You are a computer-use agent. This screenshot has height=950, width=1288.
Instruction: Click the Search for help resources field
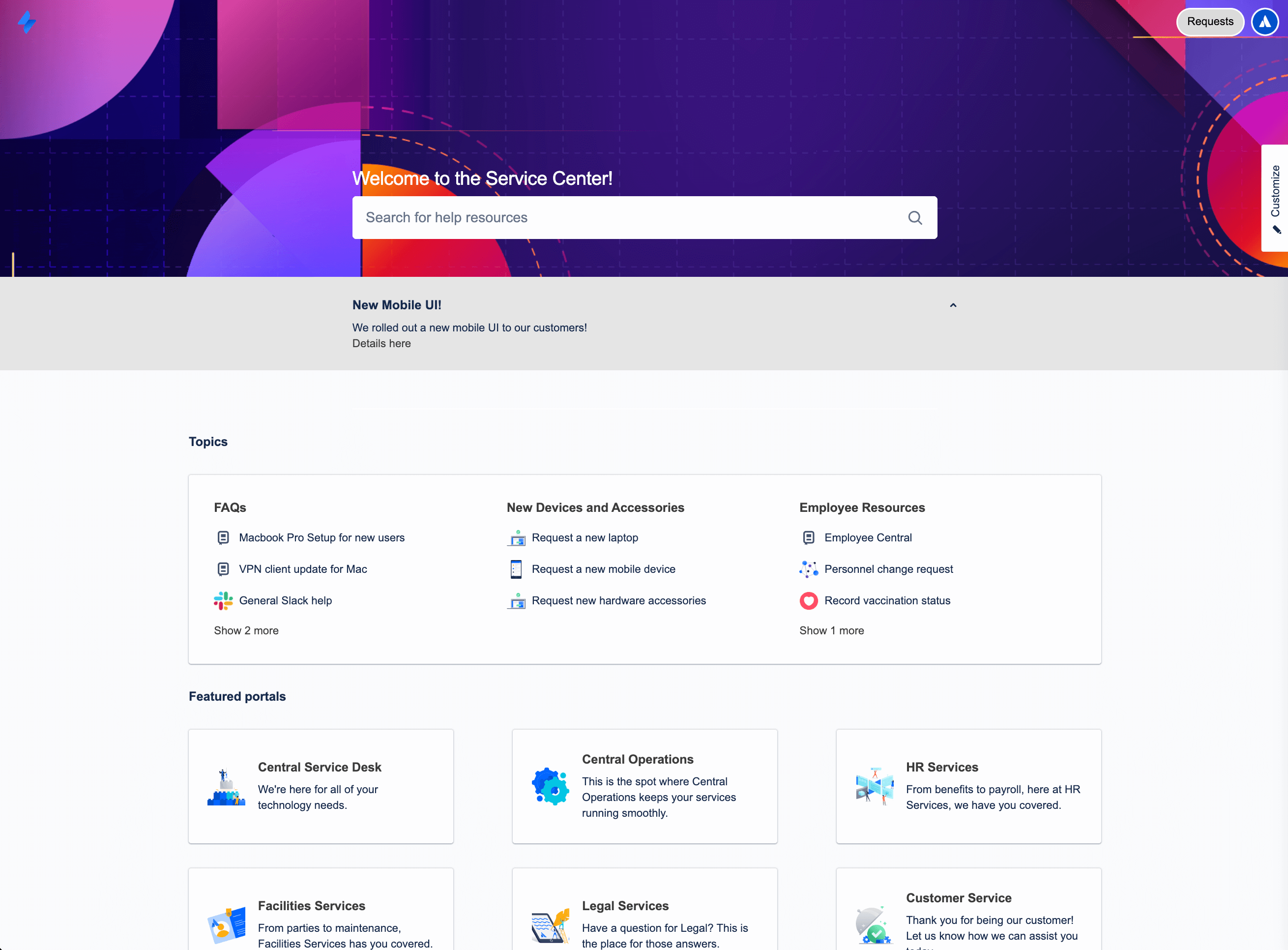tap(644, 217)
